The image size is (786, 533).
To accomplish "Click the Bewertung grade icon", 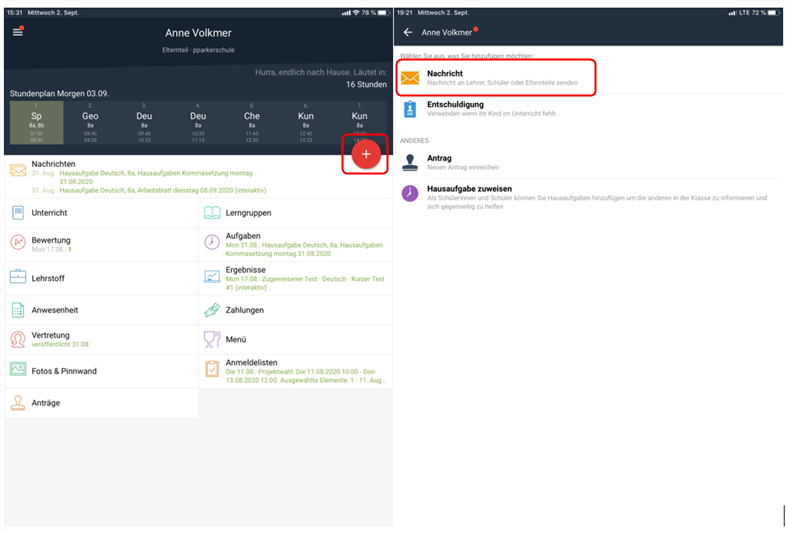I will tap(18, 243).
